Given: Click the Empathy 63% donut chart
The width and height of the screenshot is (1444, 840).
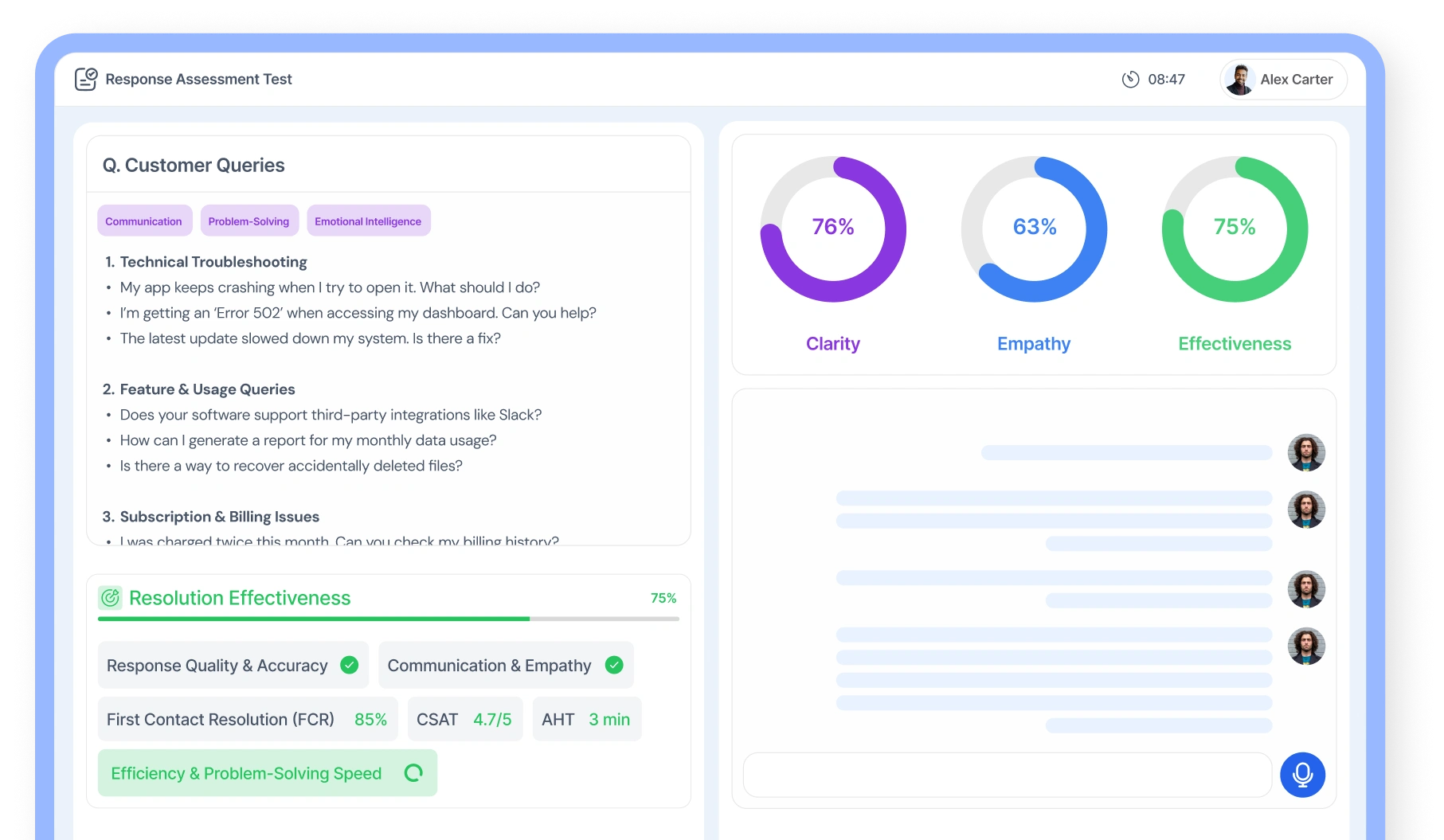Looking at the screenshot, I should tap(1034, 229).
